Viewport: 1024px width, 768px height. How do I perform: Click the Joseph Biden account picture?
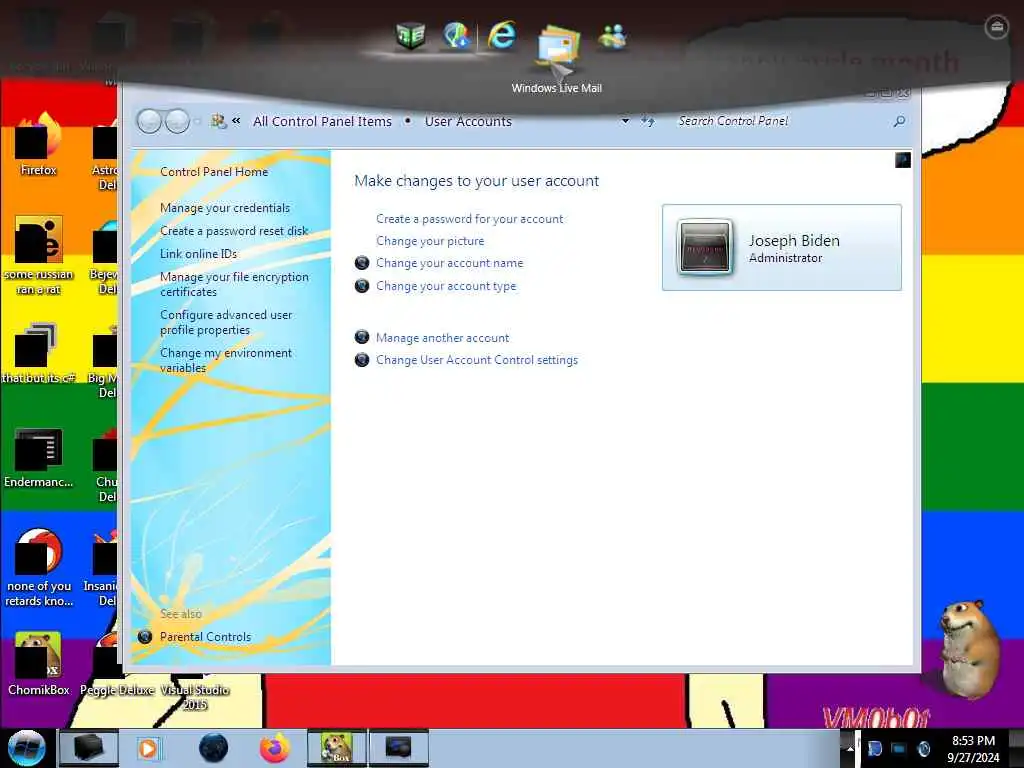coord(705,247)
